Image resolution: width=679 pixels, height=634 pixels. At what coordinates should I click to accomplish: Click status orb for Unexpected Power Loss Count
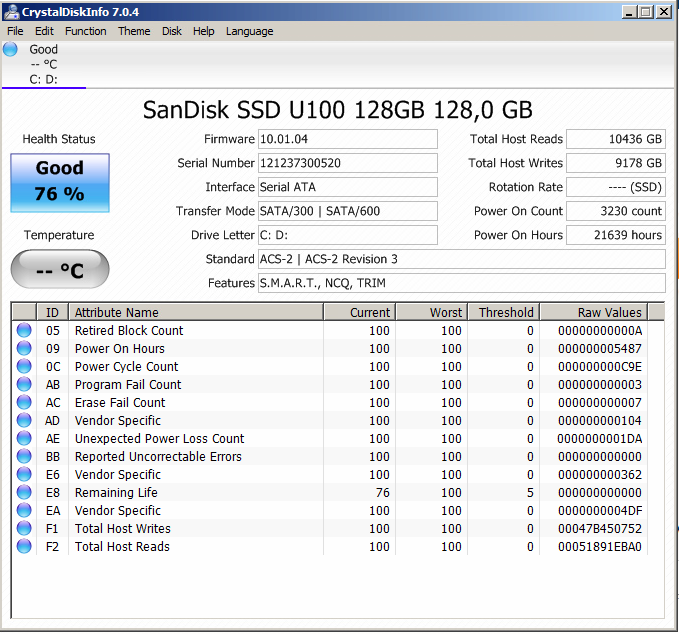(x=24, y=439)
